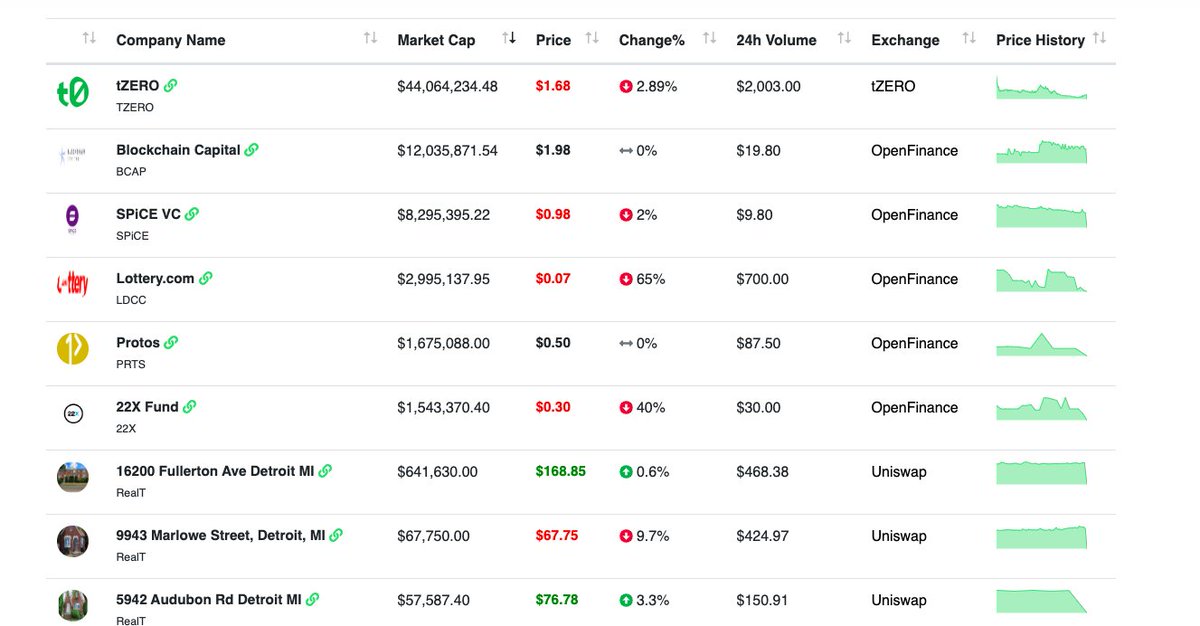Sort table by Price arrows

tap(592, 39)
